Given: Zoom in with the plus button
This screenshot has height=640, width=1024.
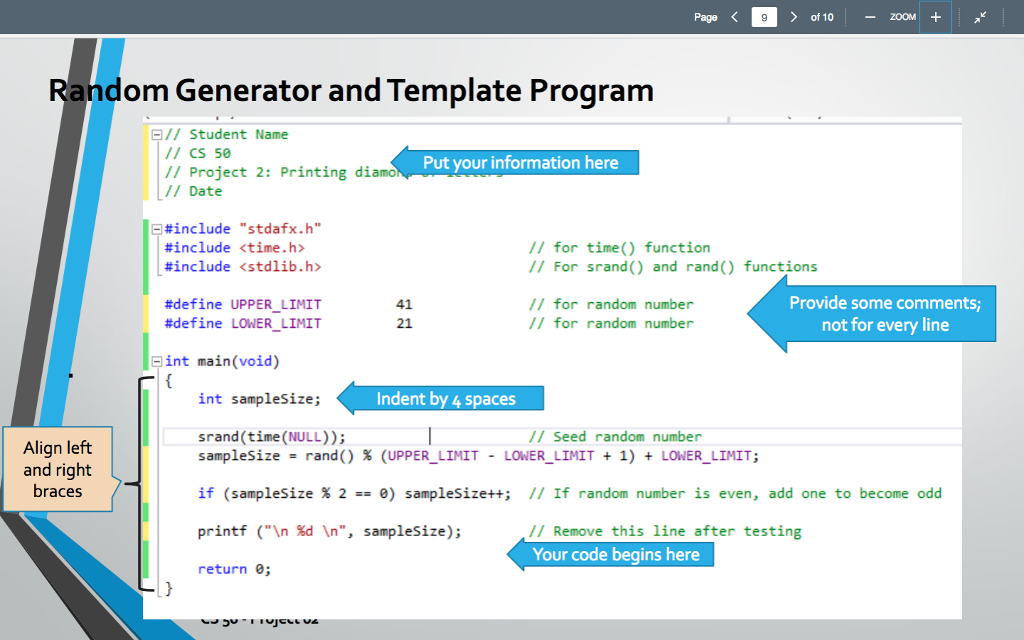Looking at the screenshot, I should (x=935, y=17).
